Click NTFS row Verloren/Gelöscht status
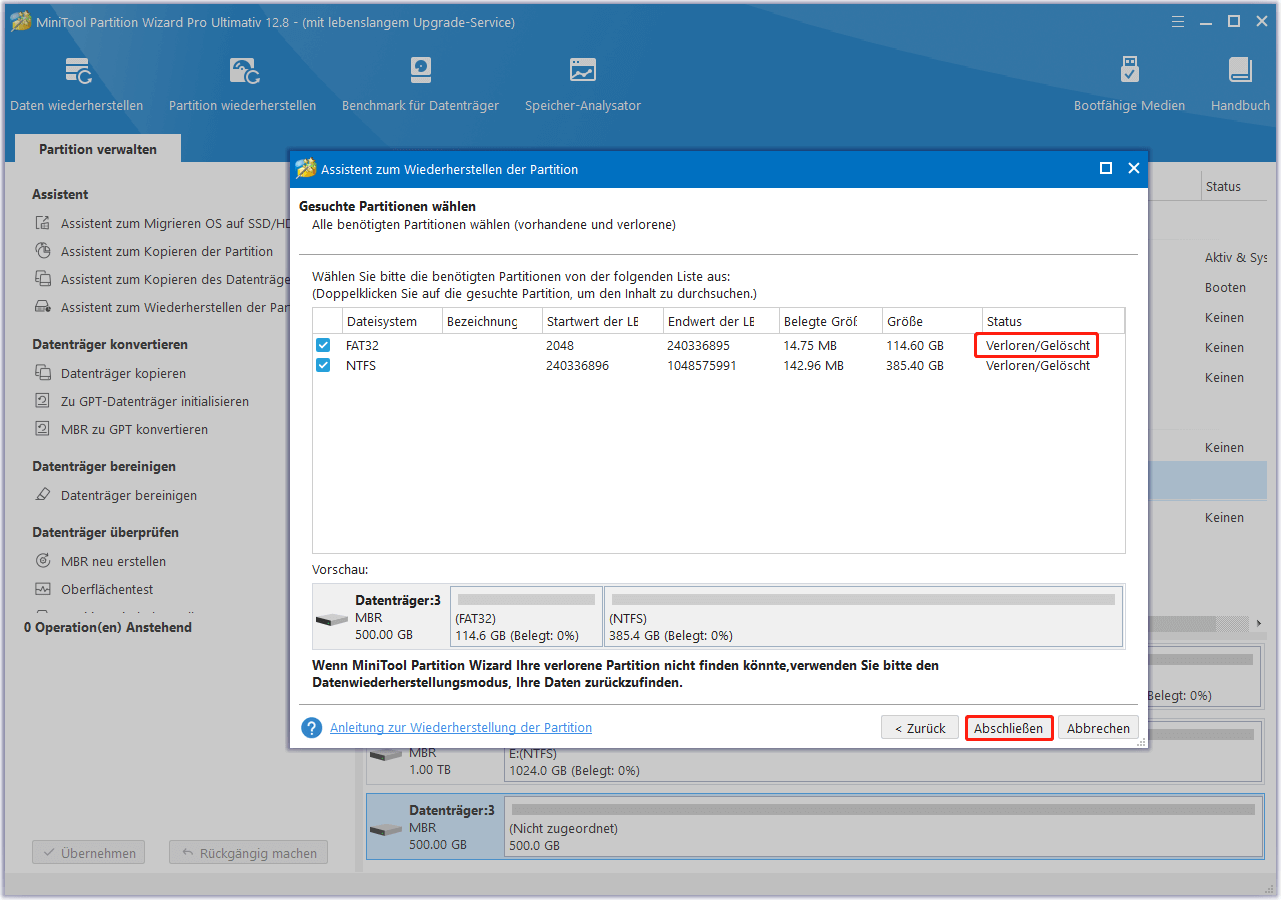1283x902 pixels. pos(1038,366)
